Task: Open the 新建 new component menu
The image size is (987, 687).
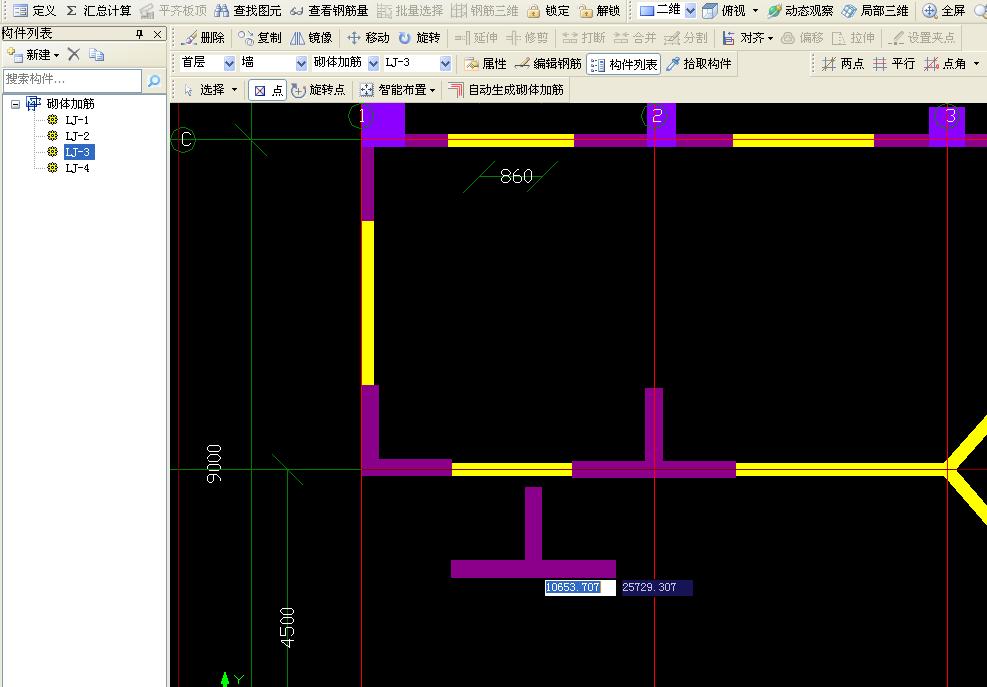Action: [x=33, y=55]
